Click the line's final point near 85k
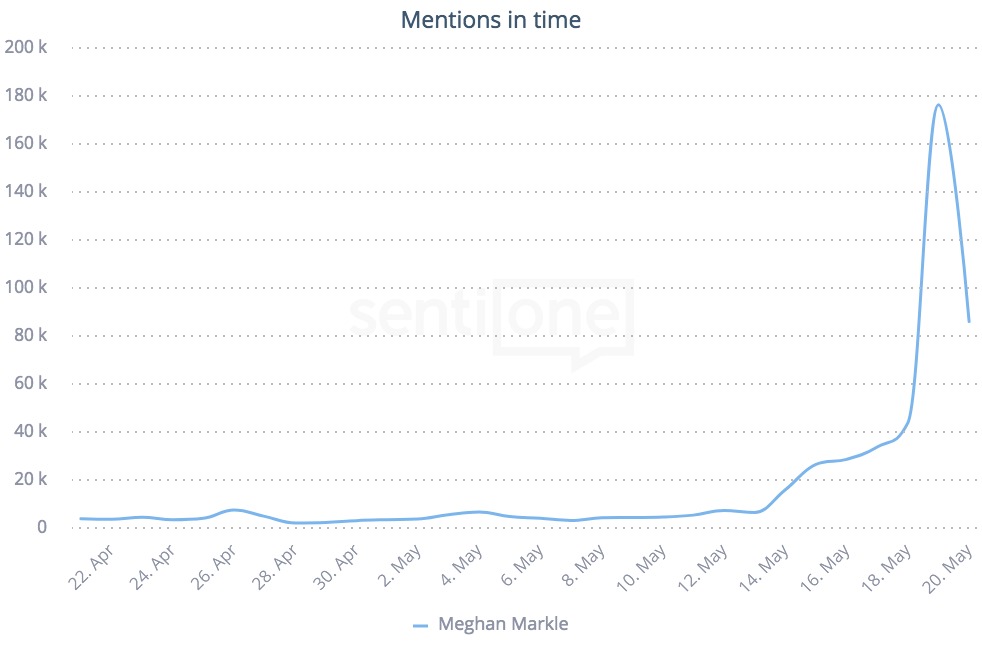Screen dimensions: 982x652 click(x=968, y=322)
